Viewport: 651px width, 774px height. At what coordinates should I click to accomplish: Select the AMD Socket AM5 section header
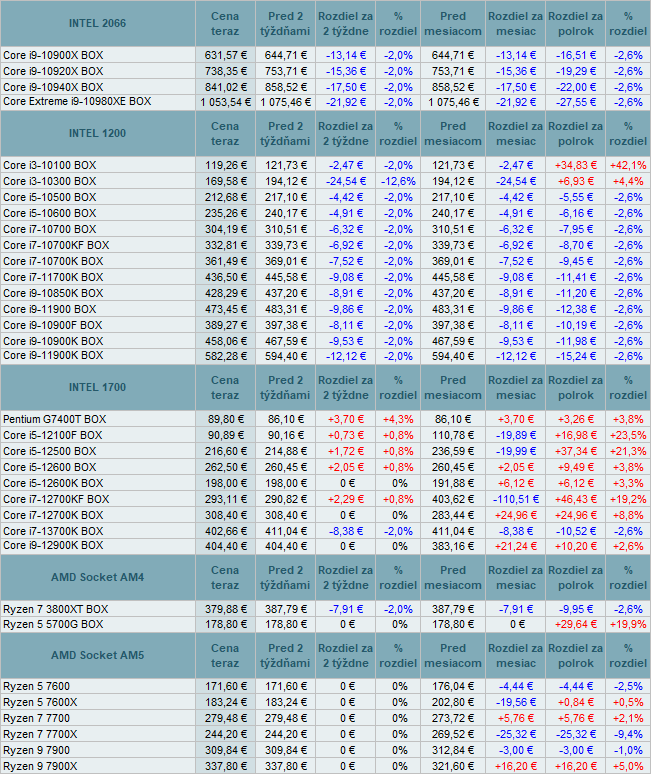[97, 655]
